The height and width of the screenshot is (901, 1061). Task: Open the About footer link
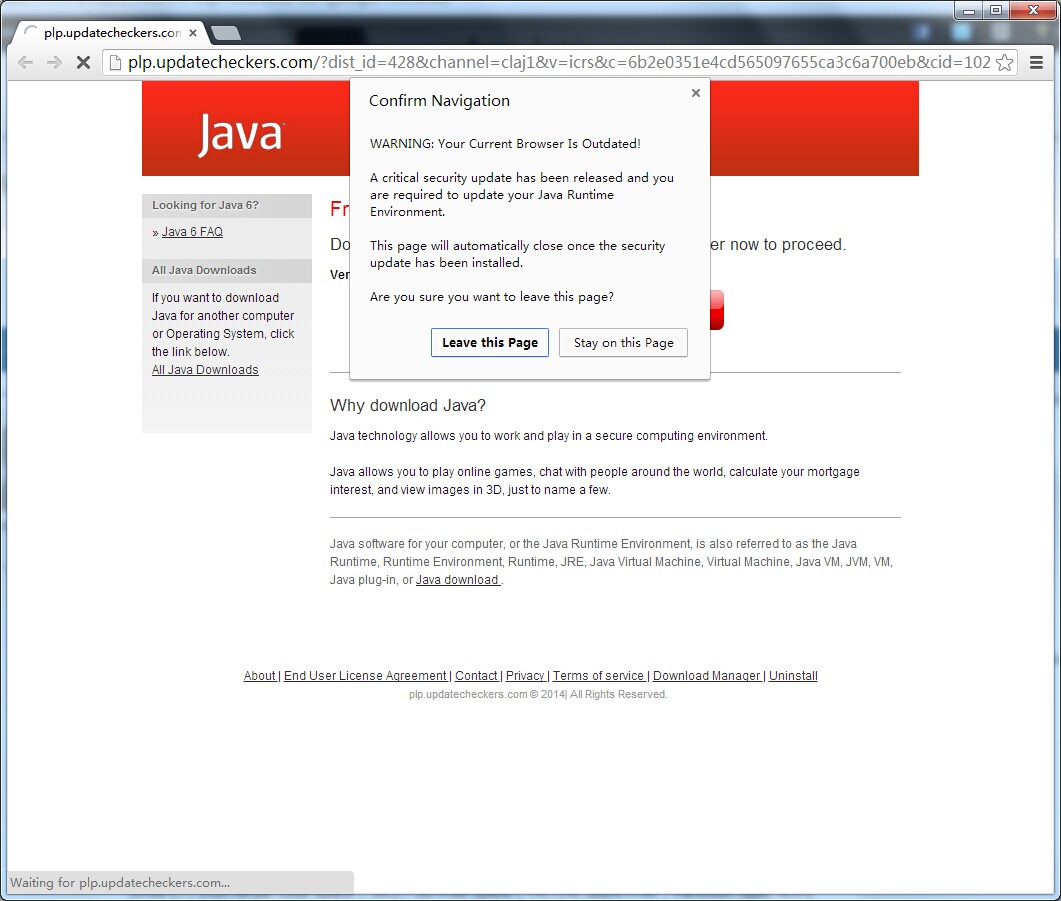click(x=260, y=676)
